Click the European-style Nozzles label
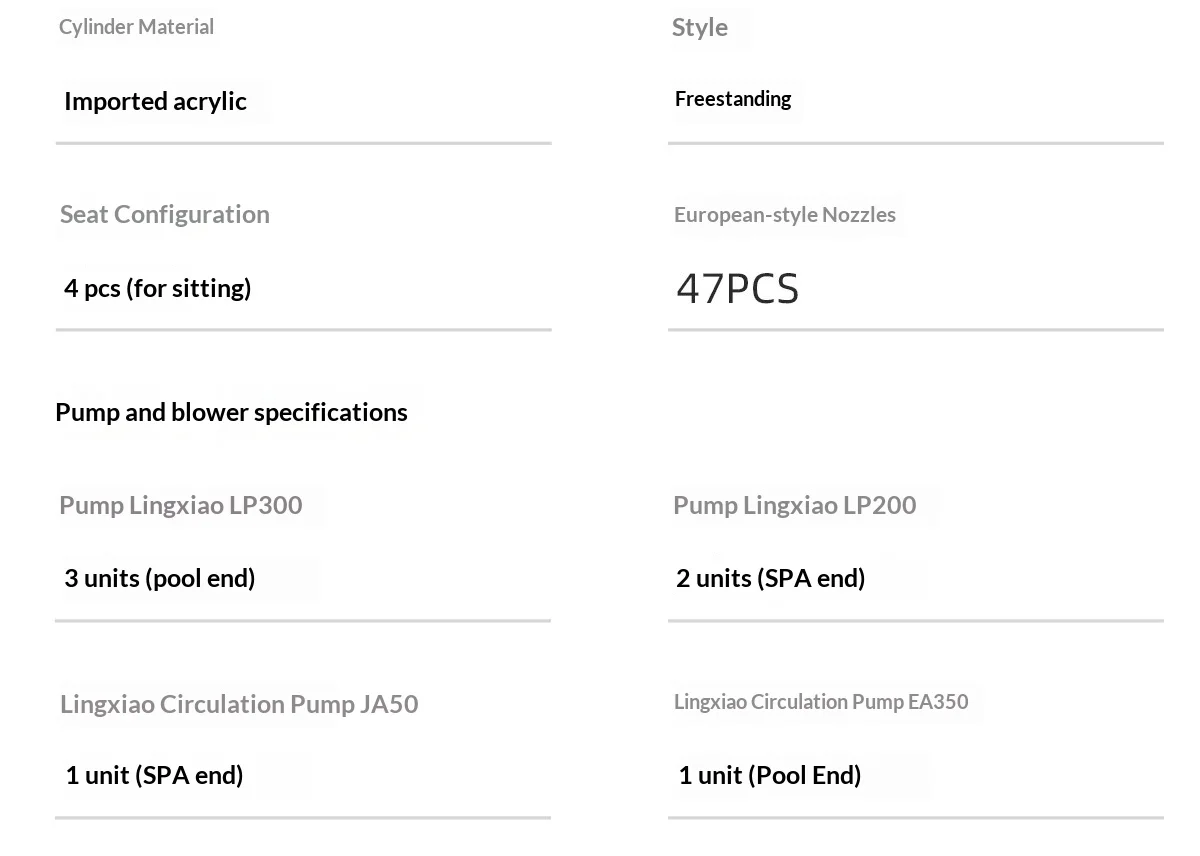 coord(785,214)
